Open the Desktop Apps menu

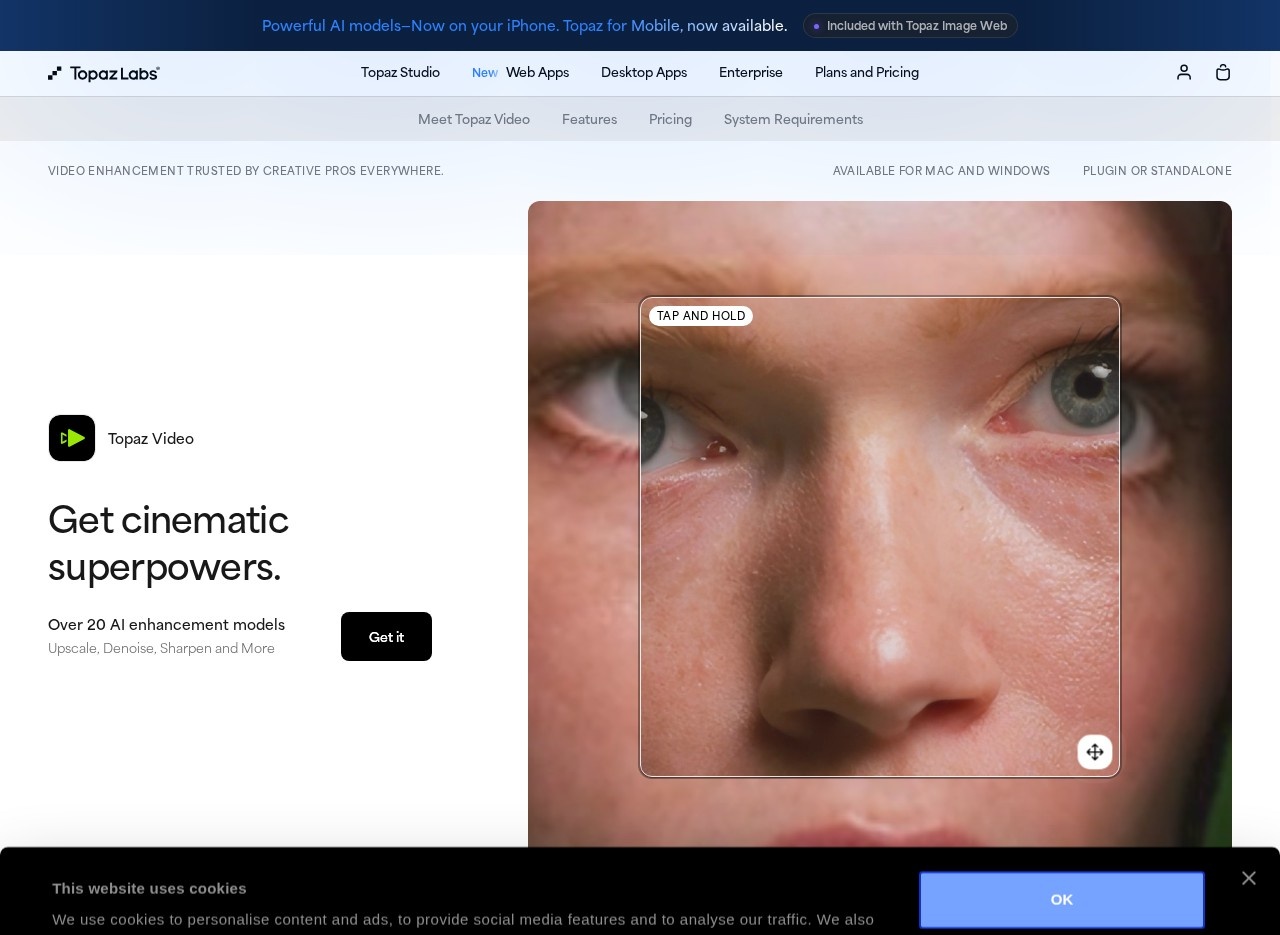coord(644,73)
